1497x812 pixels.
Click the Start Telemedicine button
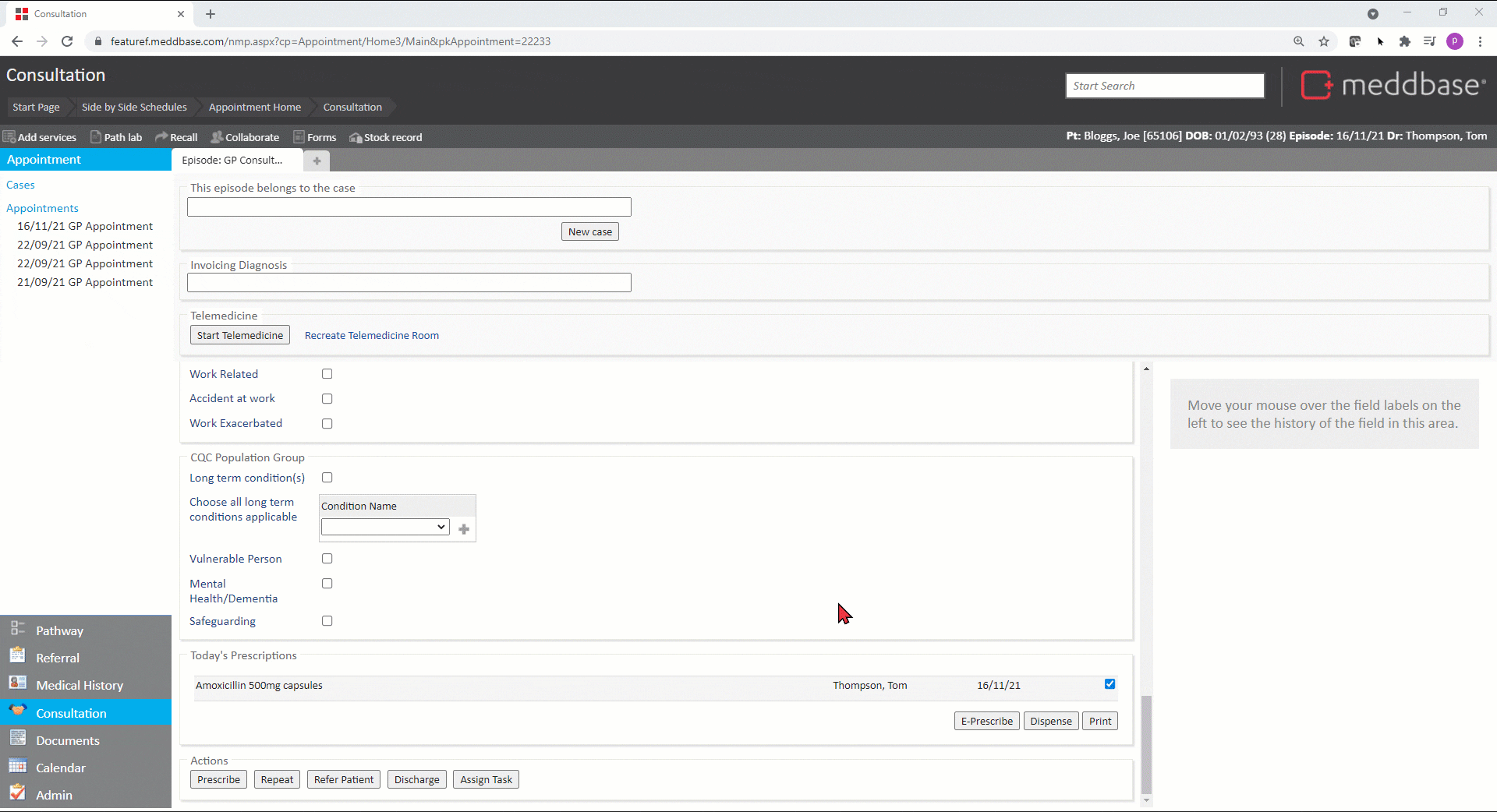pos(240,335)
